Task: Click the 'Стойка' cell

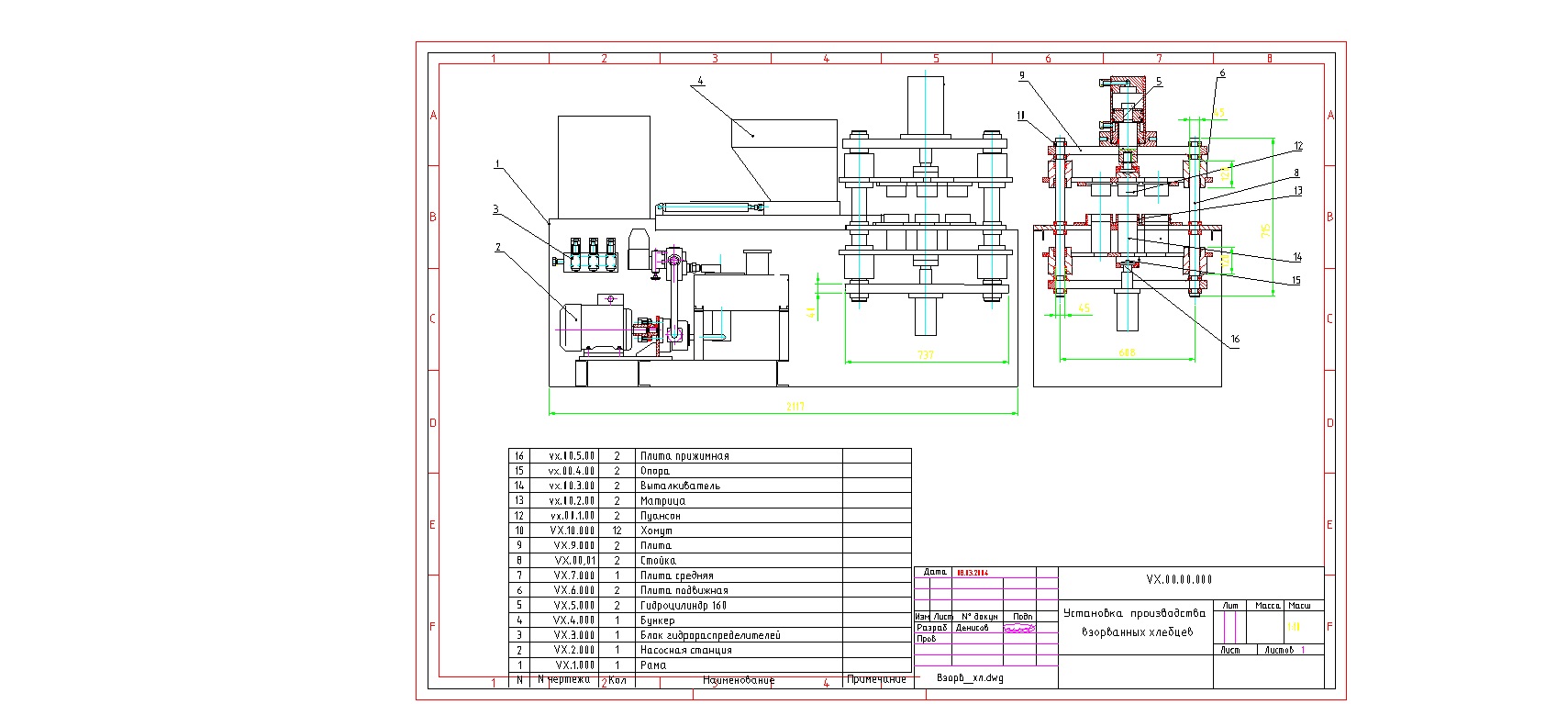Action: (658, 561)
